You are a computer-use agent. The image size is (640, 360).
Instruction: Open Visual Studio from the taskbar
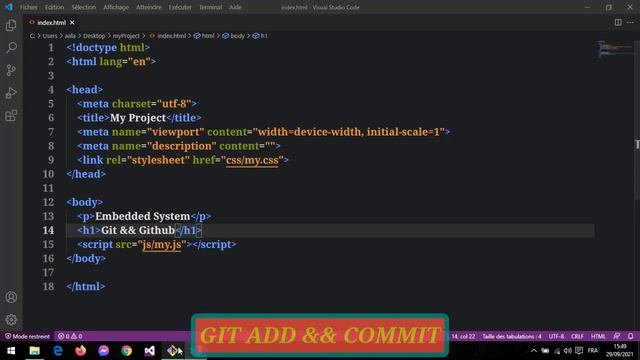(x=149, y=351)
